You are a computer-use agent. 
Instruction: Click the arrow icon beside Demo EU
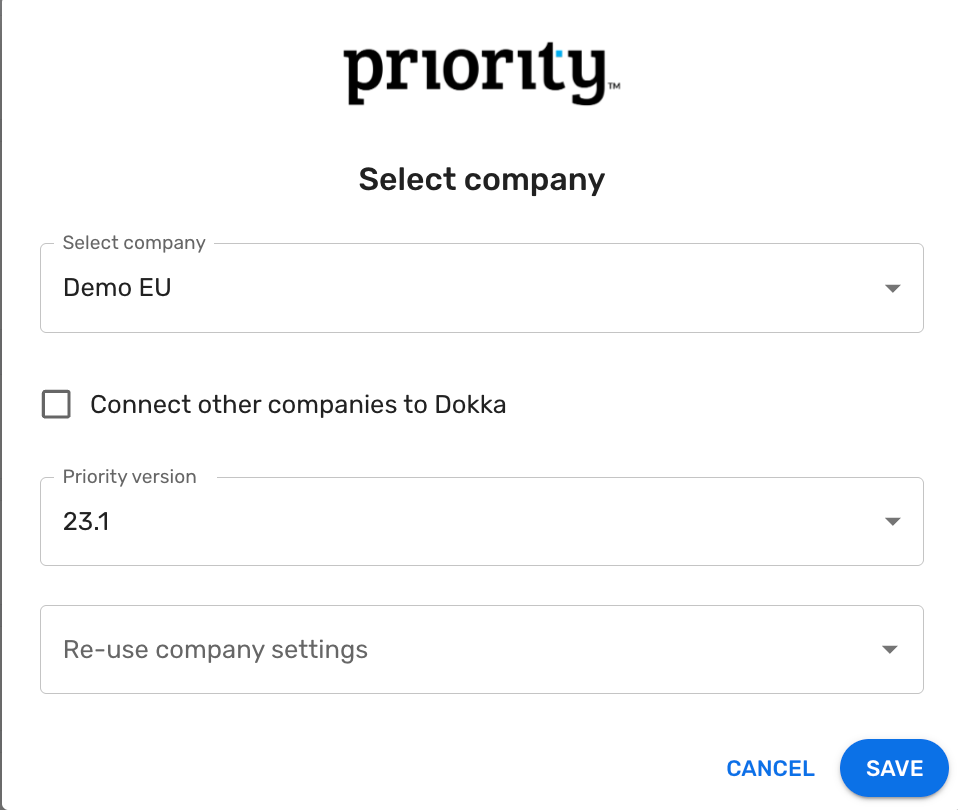[892, 289]
